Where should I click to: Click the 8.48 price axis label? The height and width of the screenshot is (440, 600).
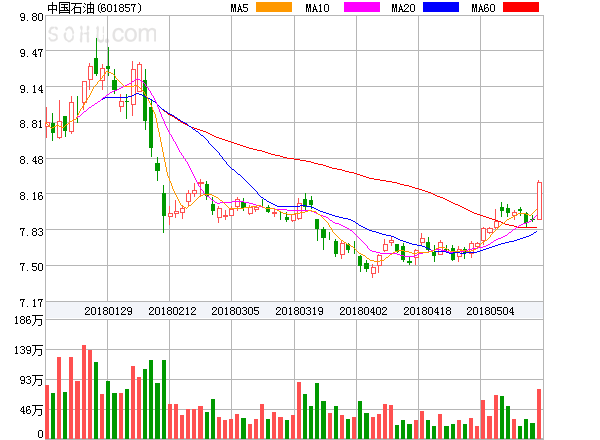pos(31,160)
